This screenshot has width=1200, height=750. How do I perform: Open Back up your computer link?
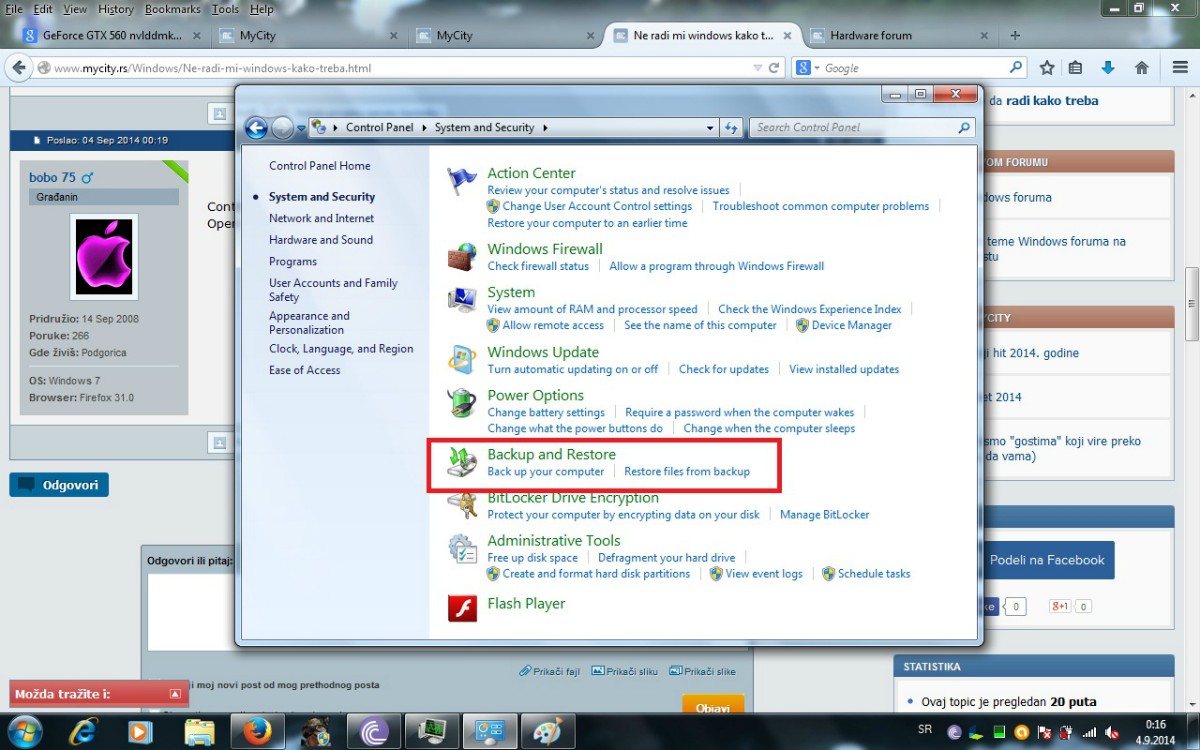pos(545,472)
